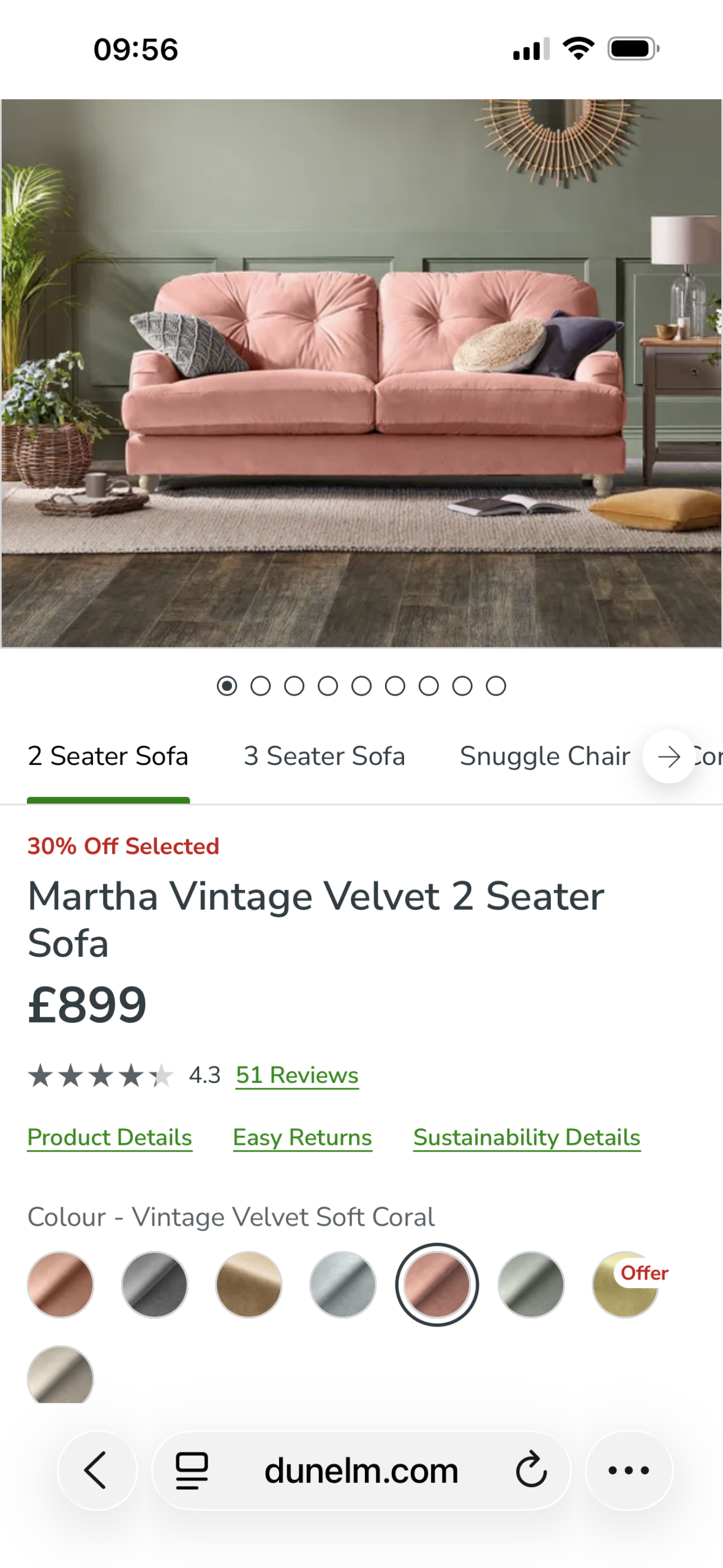The width and height of the screenshot is (723, 1568).
Task: Select the fifth image carousel dot
Action: 361,686
